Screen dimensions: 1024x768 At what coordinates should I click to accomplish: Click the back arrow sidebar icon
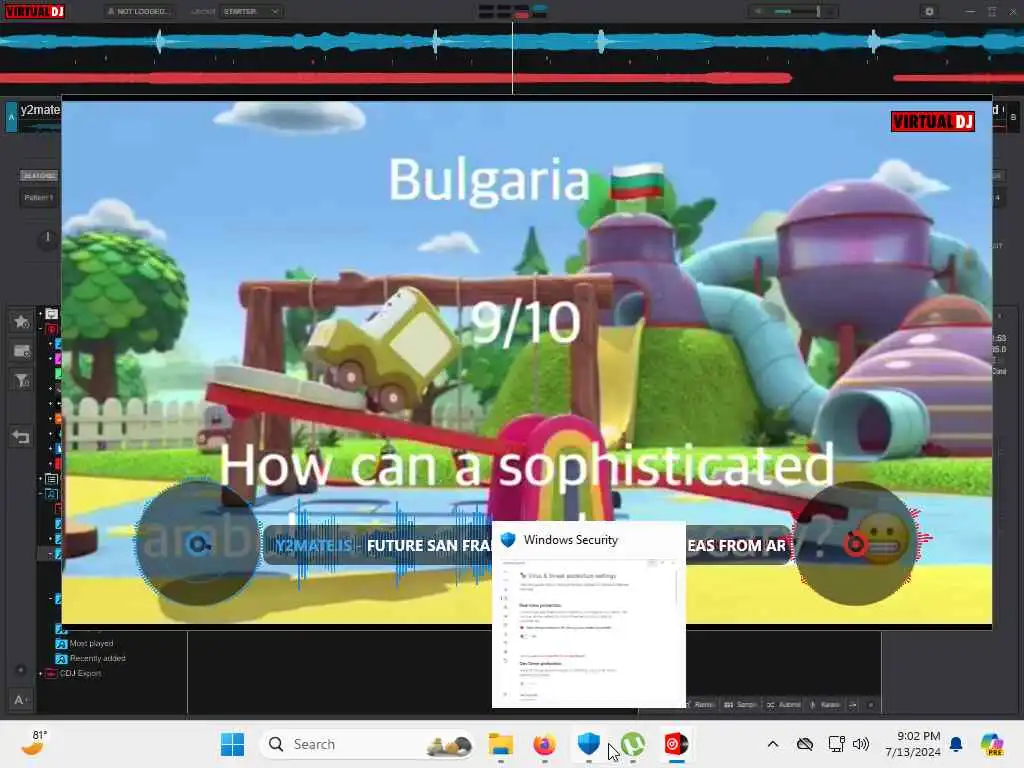(x=21, y=436)
